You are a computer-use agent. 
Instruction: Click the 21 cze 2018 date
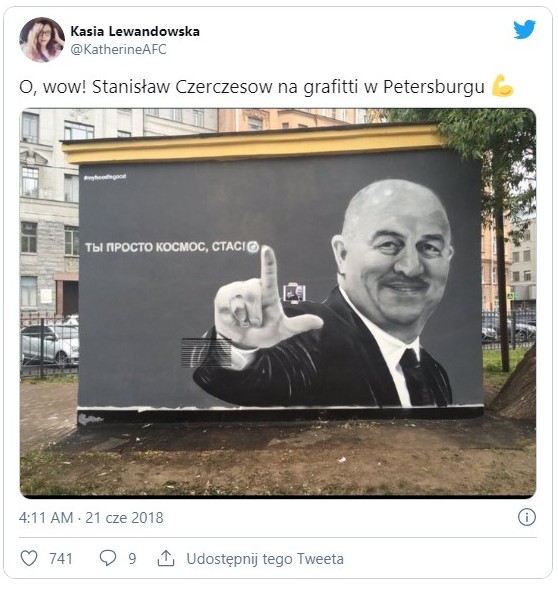[x=124, y=518]
